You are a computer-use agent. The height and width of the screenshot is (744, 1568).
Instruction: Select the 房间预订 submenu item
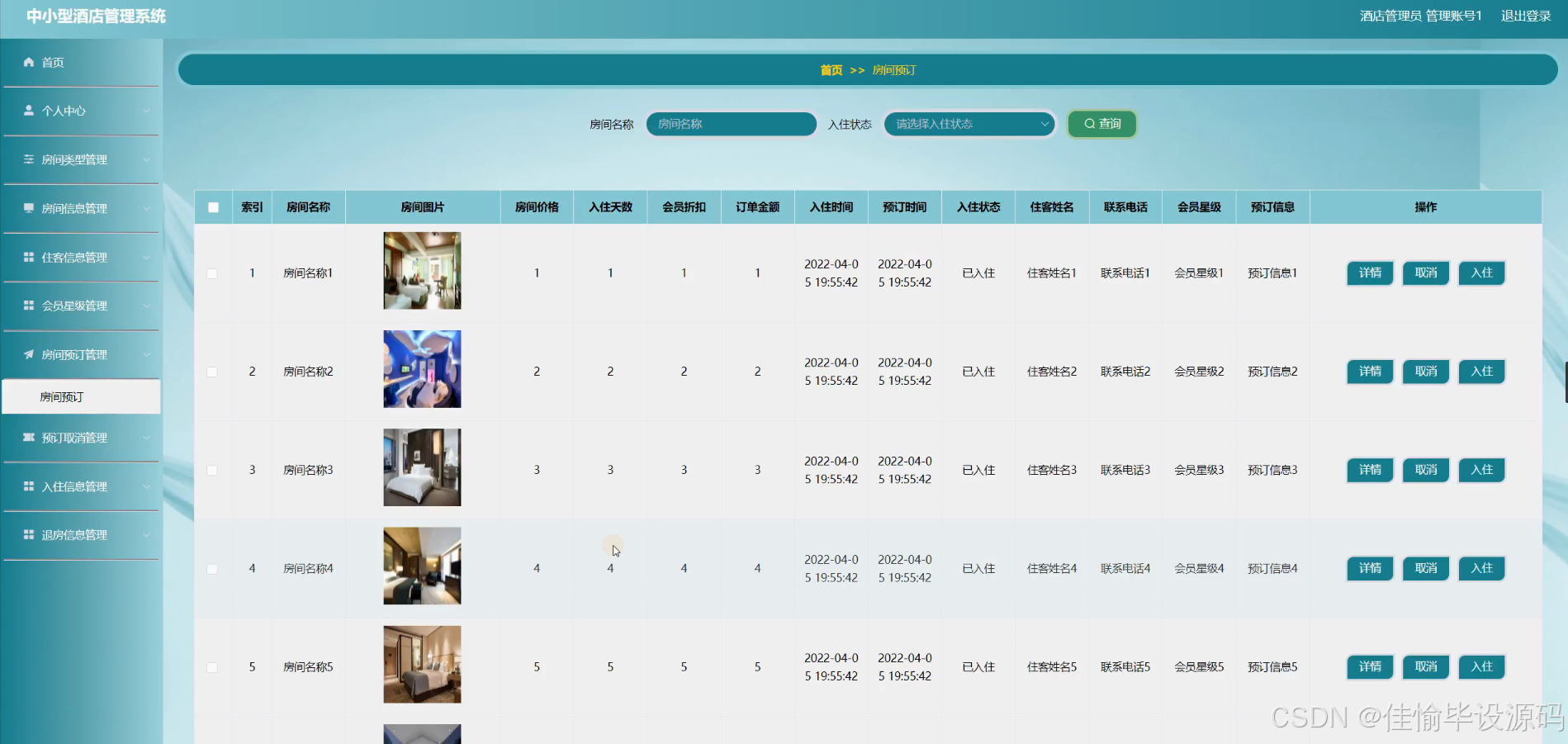coord(81,397)
